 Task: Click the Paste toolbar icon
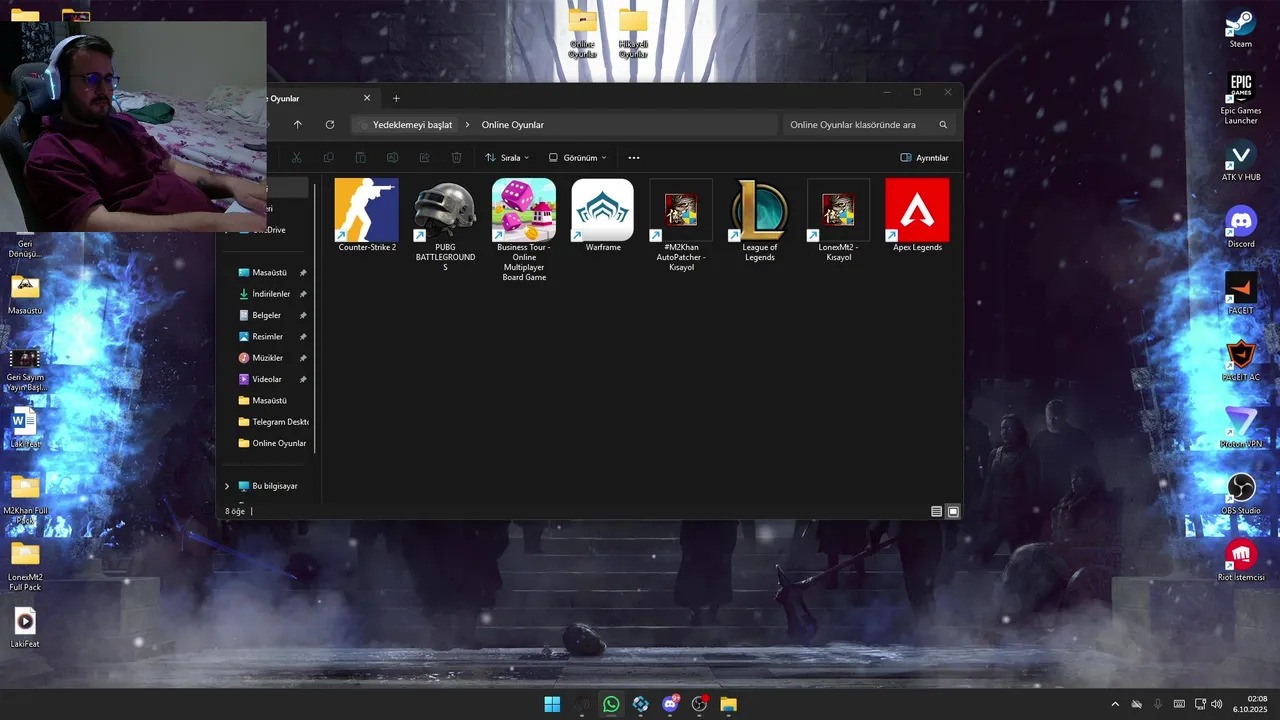[x=360, y=157]
